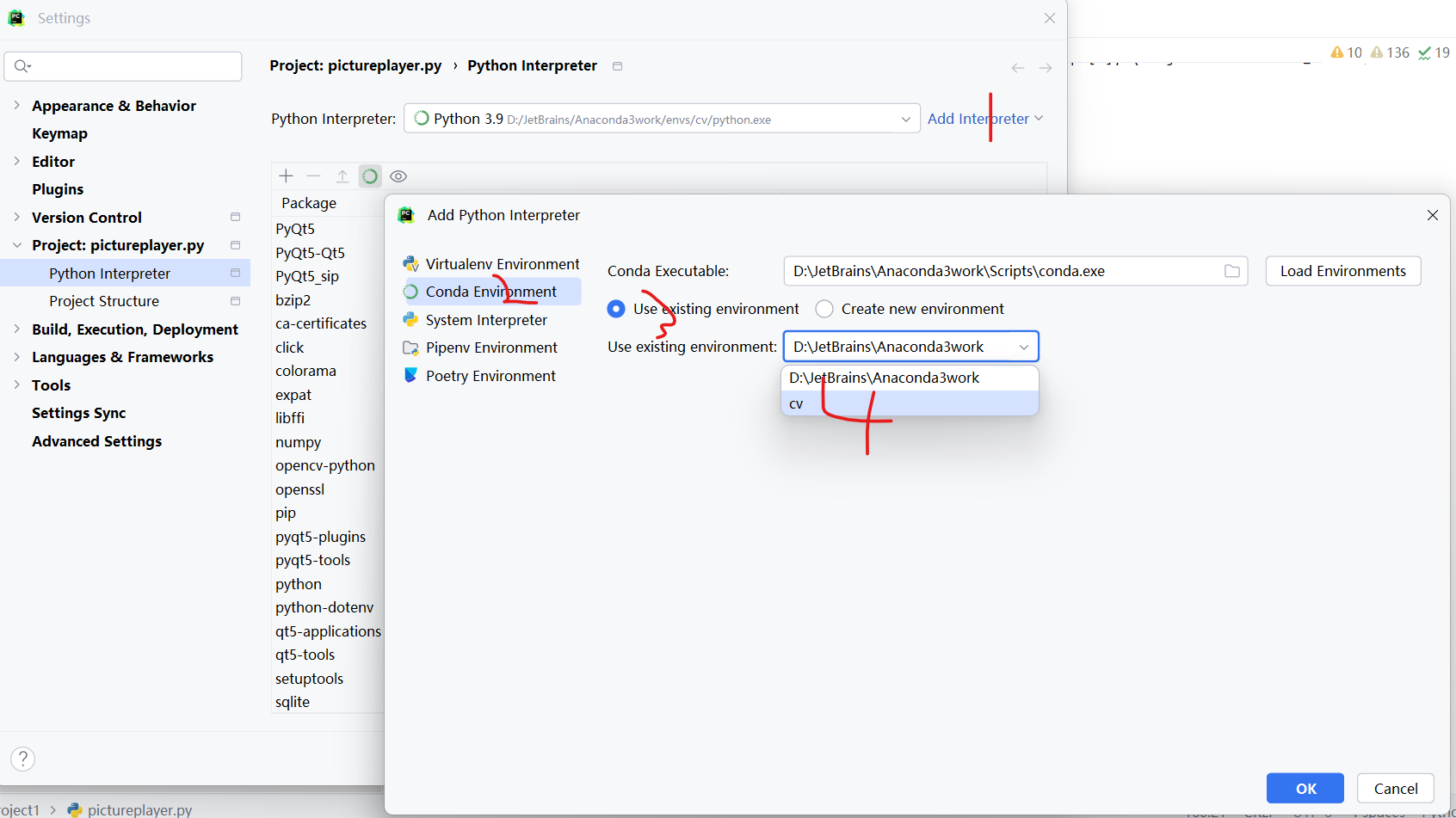Click the Conda Executable path field
This screenshot has width=1456, height=818.
click(x=1015, y=271)
